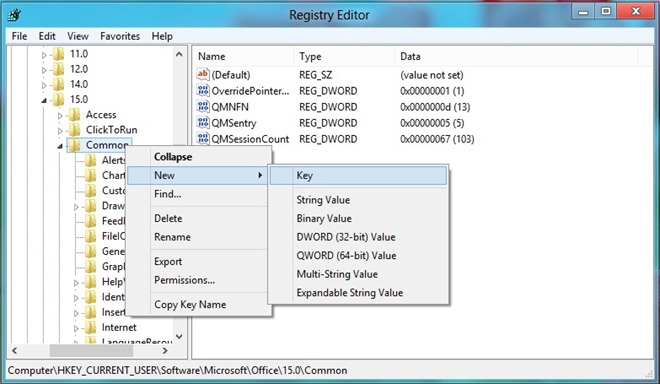Collapse the 15.0 tree node arrow
The width and height of the screenshot is (660, 384).
coord(44,101)
